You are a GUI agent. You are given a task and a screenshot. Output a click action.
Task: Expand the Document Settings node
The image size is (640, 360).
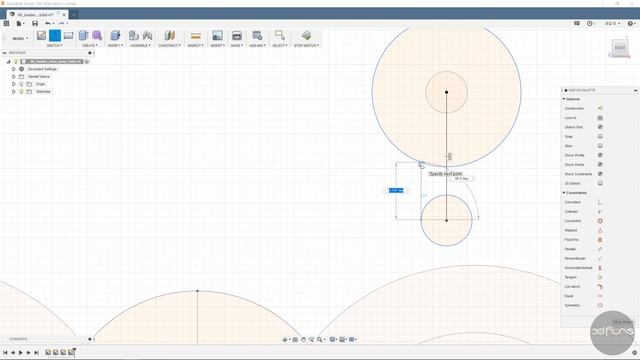tap(13, 69)
